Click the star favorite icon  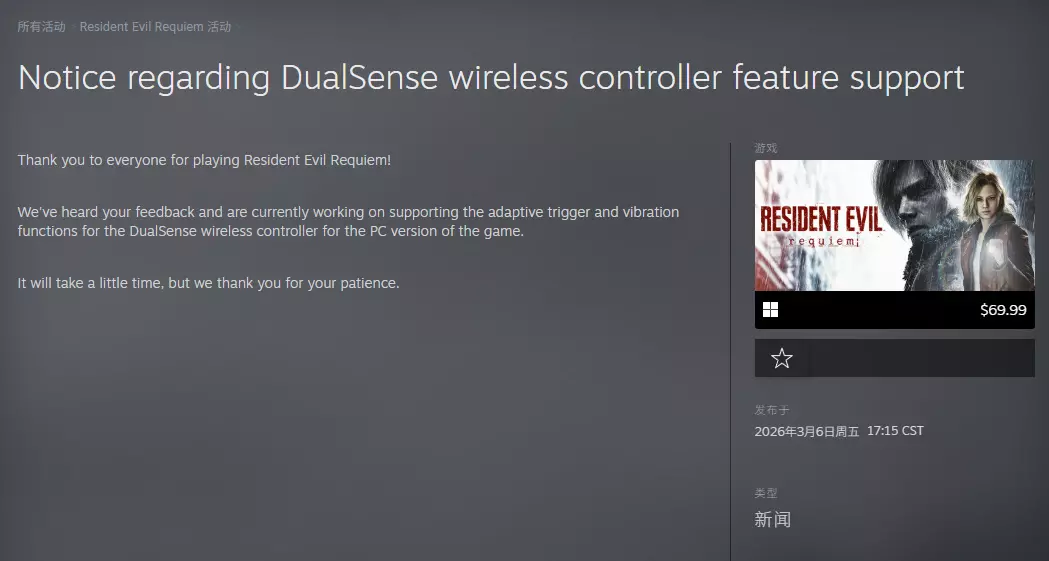[x=781, y=358]
